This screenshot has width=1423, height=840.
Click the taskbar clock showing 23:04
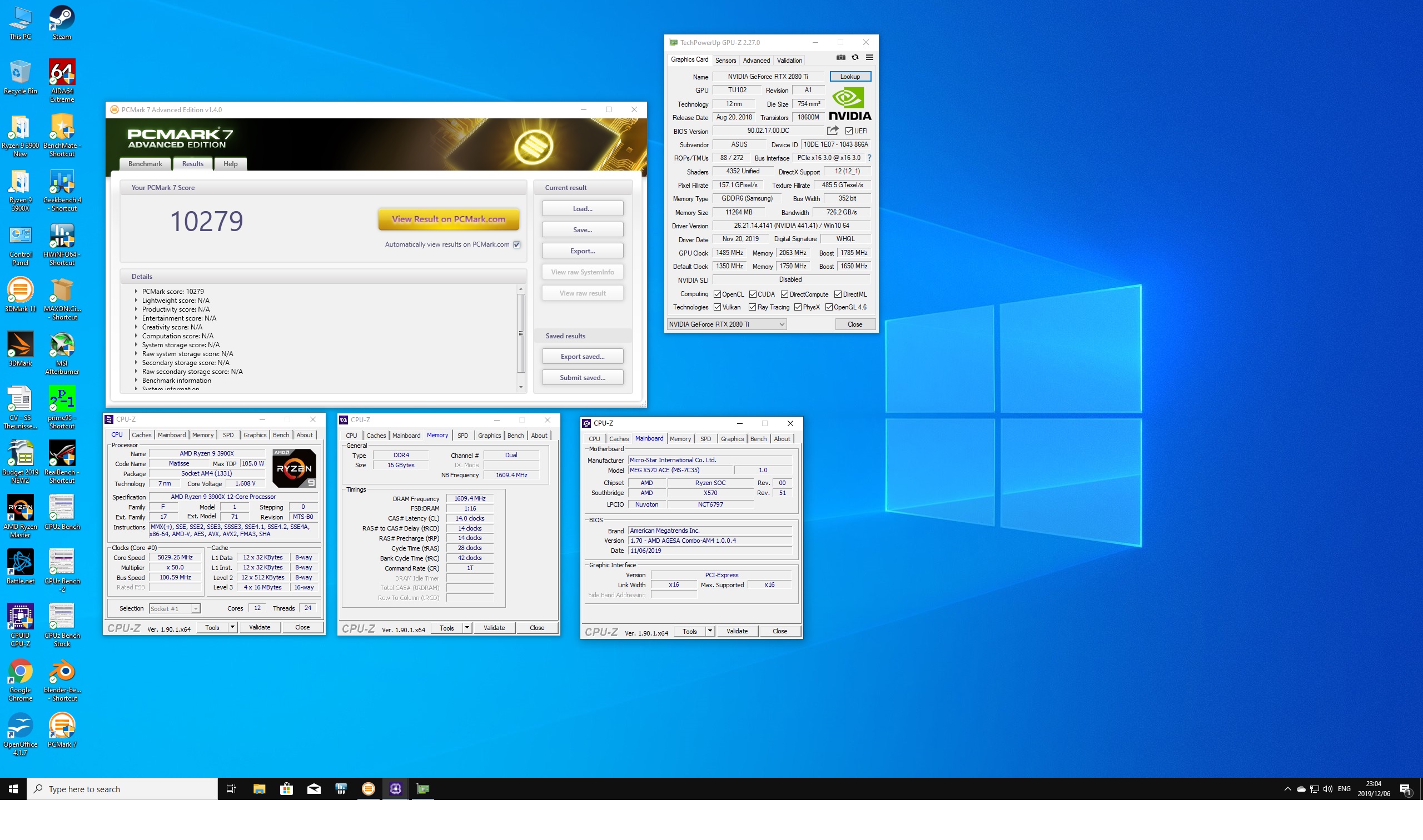tap(1374, 789)
